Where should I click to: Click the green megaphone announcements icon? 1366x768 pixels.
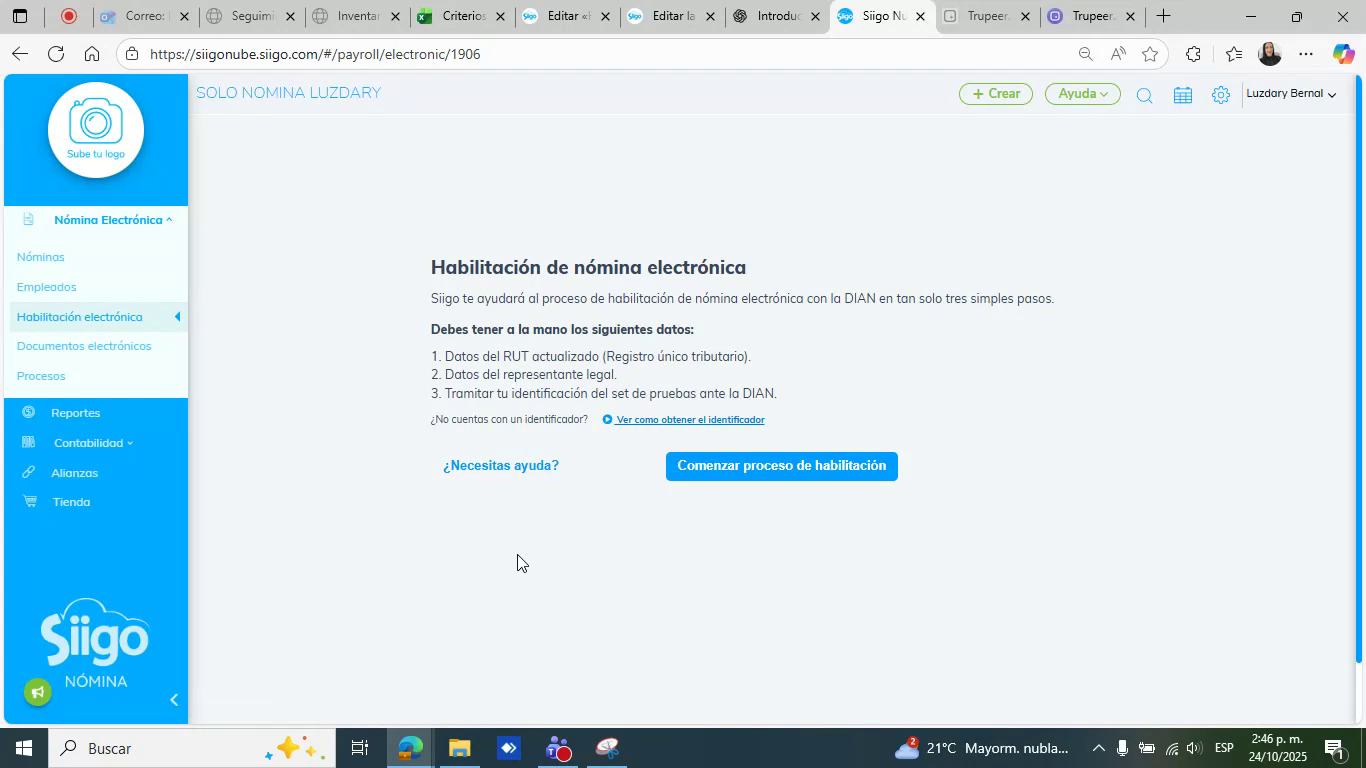38,692
